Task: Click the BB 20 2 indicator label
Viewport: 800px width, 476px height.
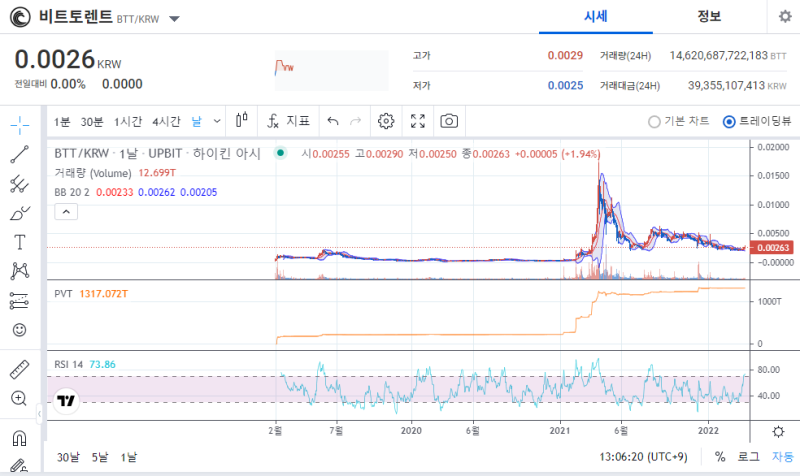Action: point(72,192)
